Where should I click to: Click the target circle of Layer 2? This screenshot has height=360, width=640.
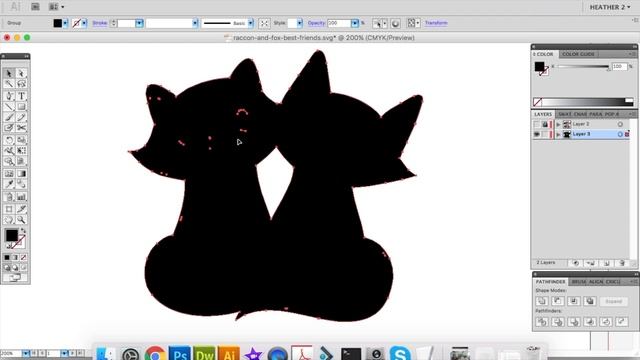pyautogui.click(x=620, y=124)
